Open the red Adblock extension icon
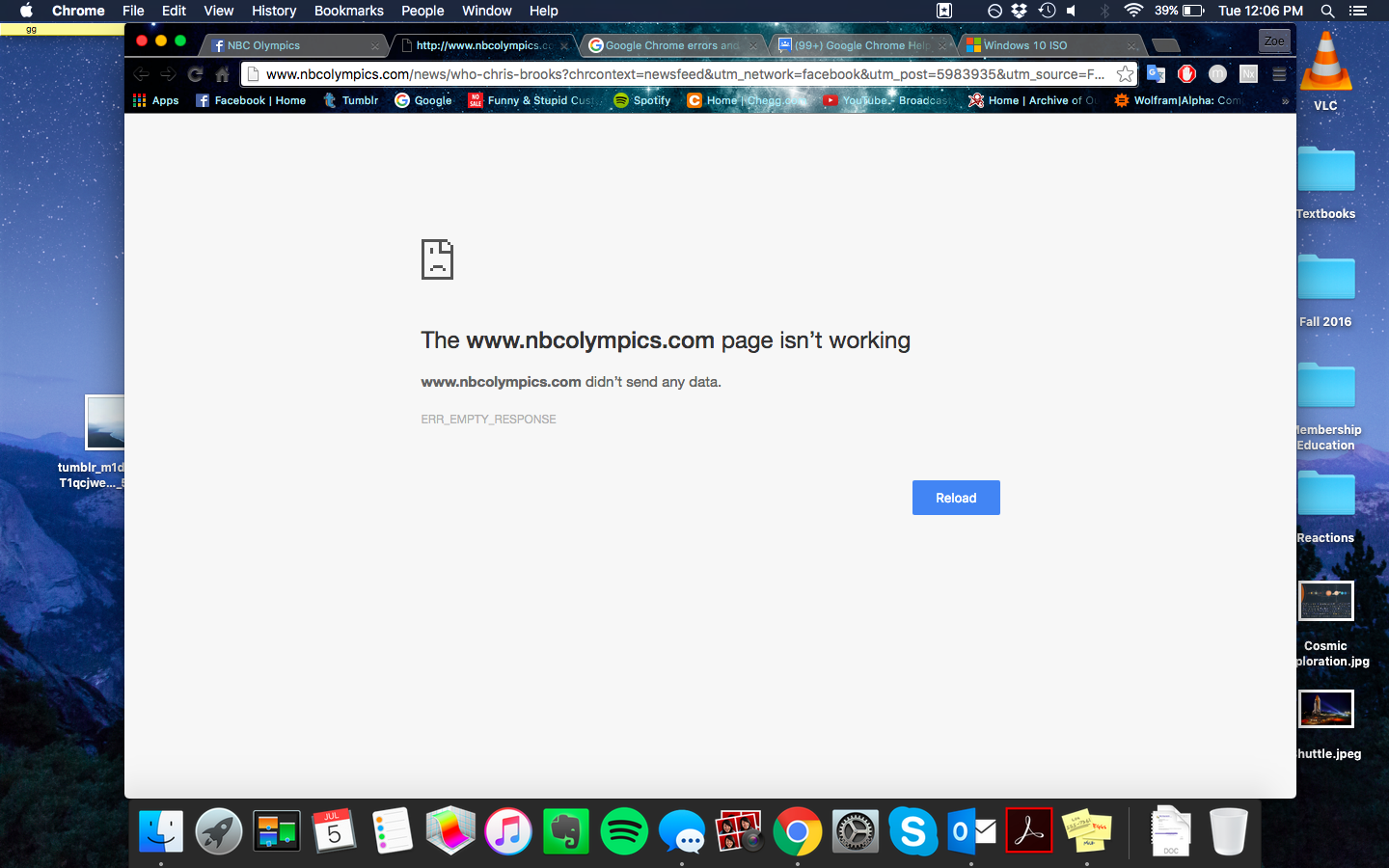Screen dimensions: 1389x868 coord(1186,74)
